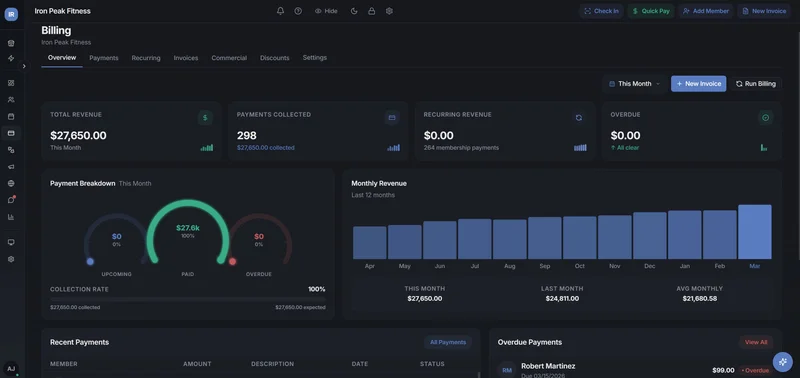Click the $27,650.00 collected link

(x=265, y=148)
